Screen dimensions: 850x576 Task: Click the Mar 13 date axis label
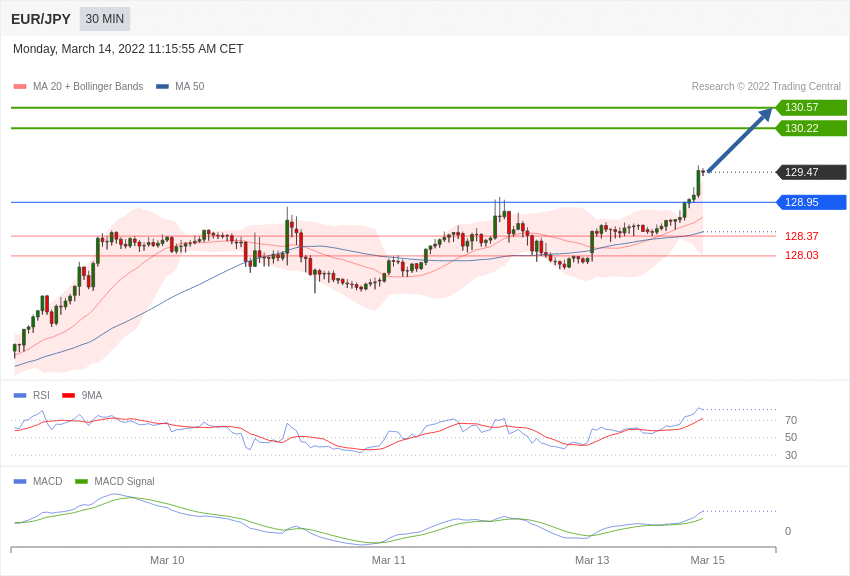coord(592,560)
